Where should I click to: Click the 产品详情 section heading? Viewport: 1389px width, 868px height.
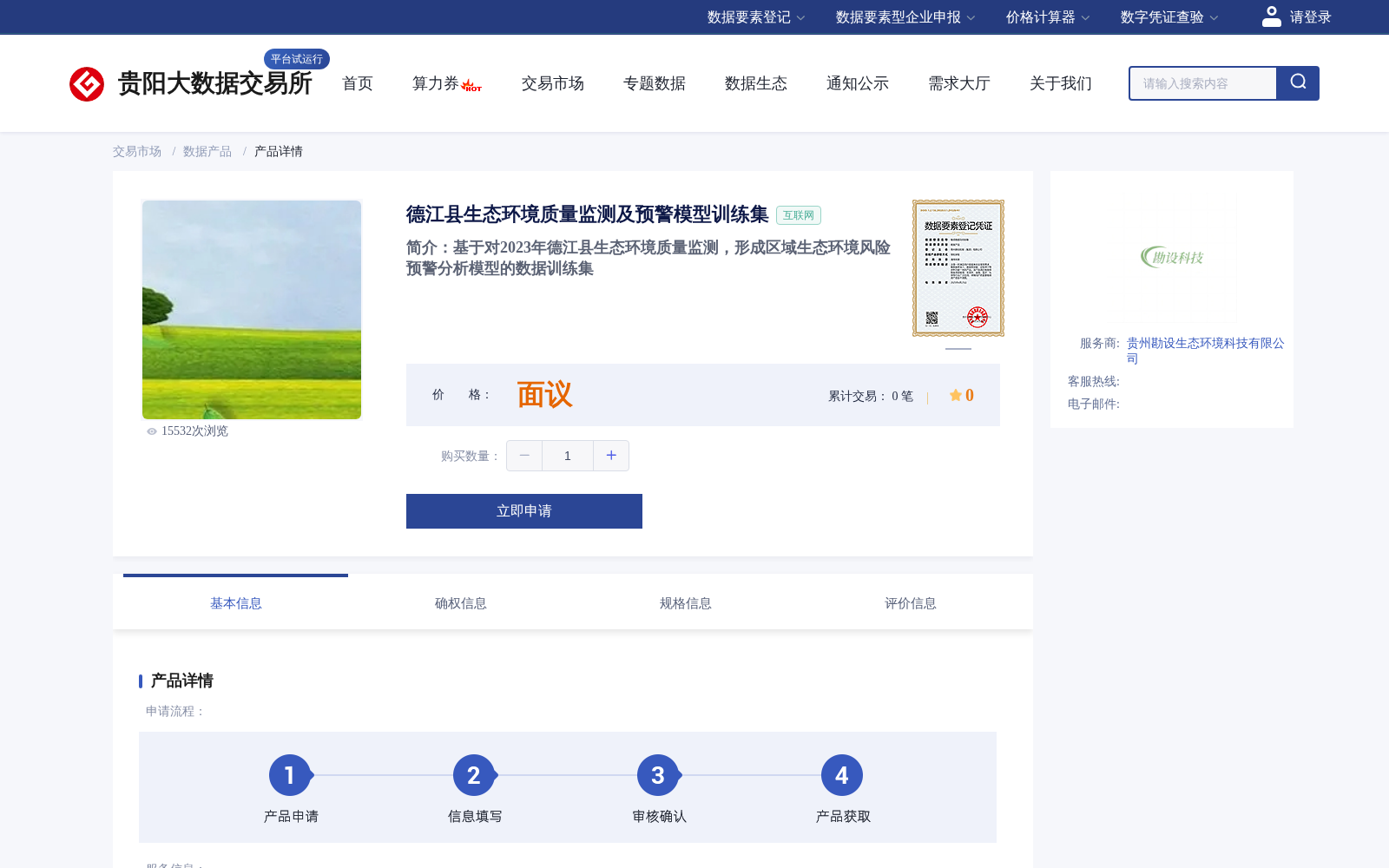(182, 681)
